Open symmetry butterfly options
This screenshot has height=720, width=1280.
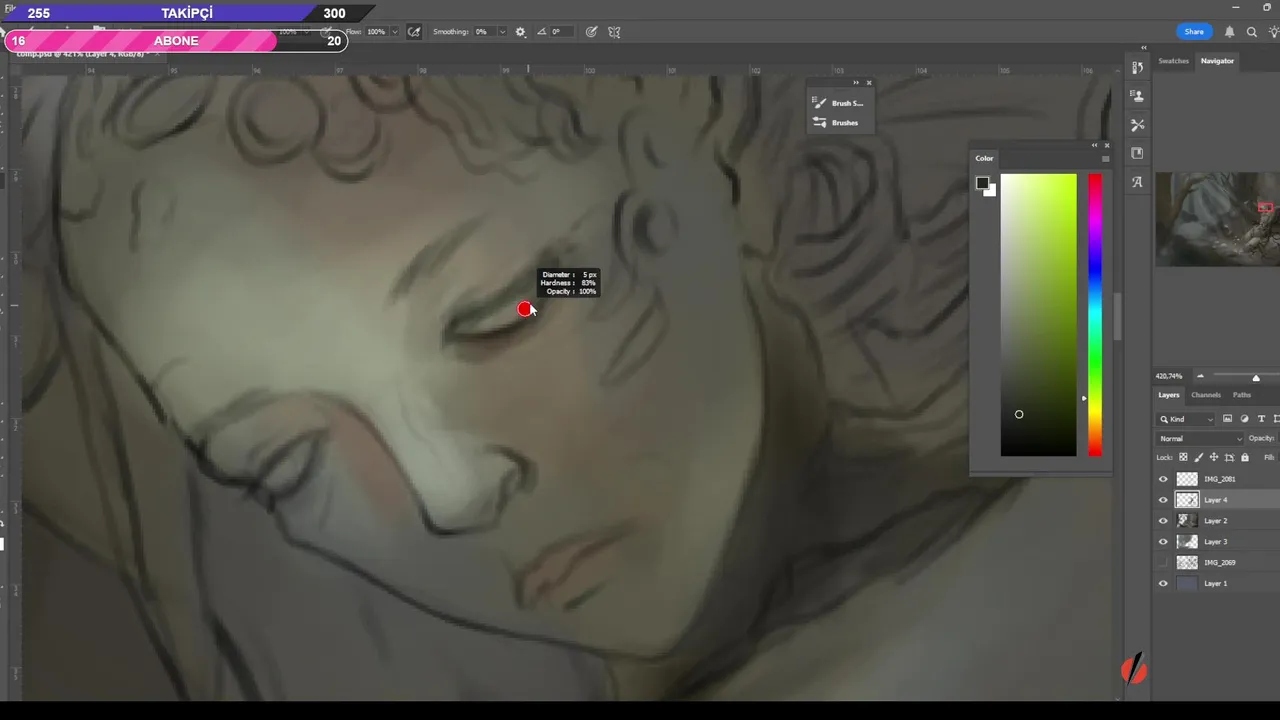point(614,32)
